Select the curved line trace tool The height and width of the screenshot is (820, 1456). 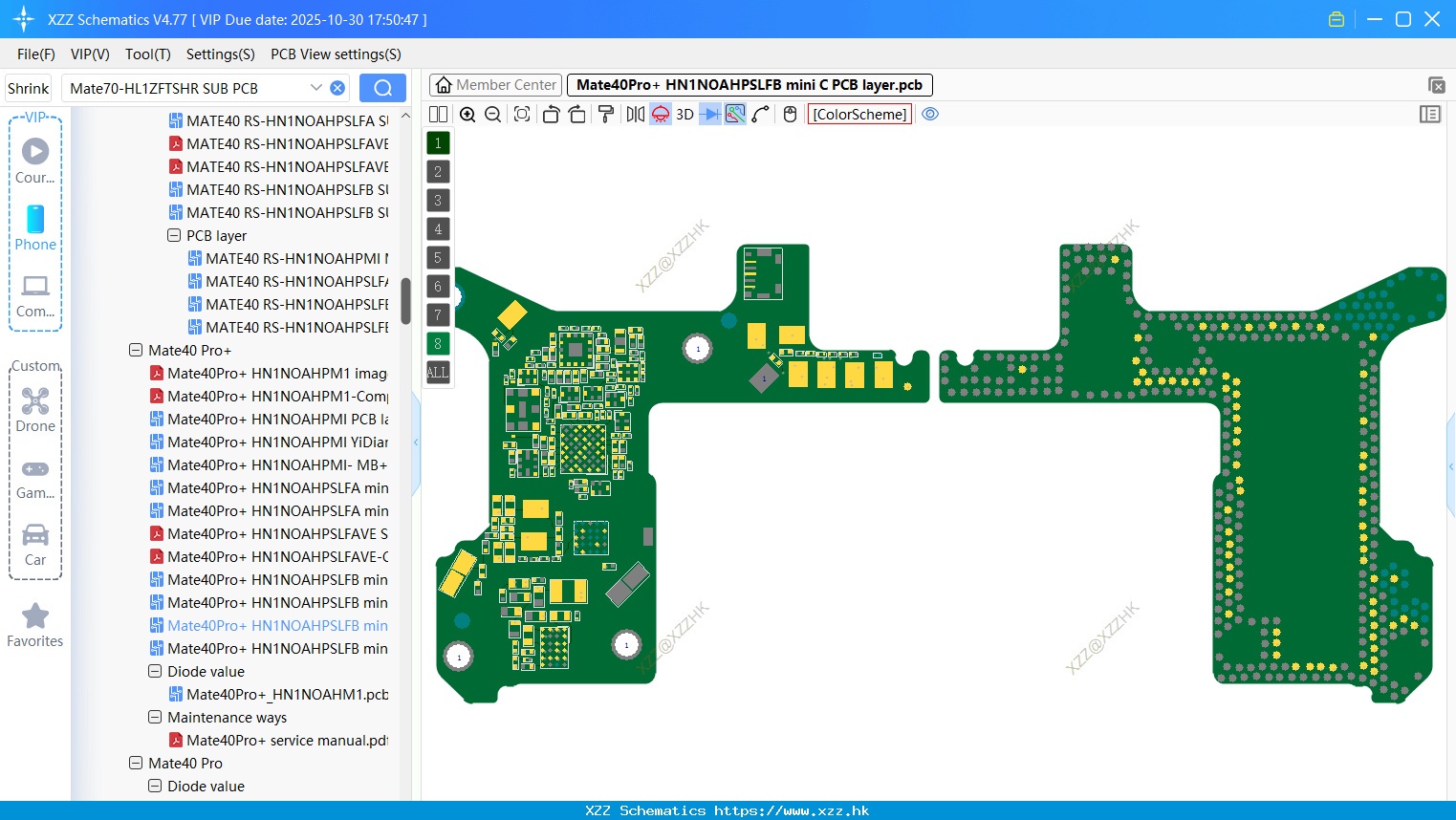point(760,114)
